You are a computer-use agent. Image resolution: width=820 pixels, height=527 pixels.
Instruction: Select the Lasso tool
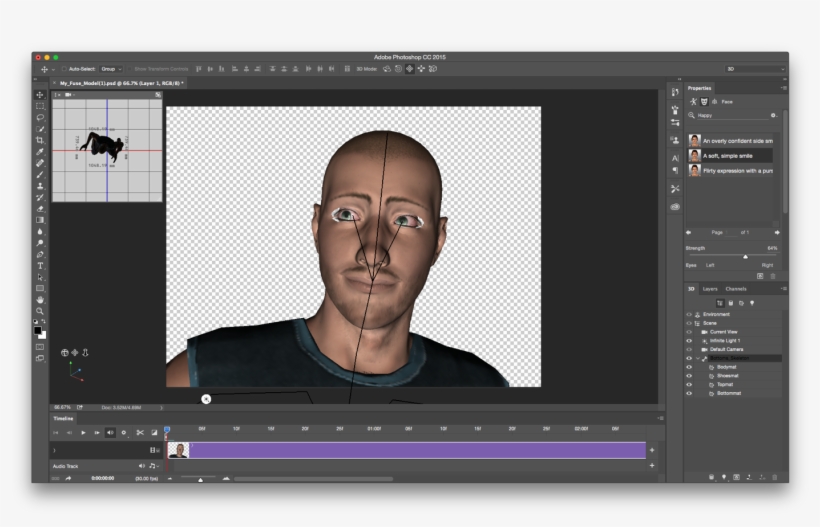pos(40,118)
